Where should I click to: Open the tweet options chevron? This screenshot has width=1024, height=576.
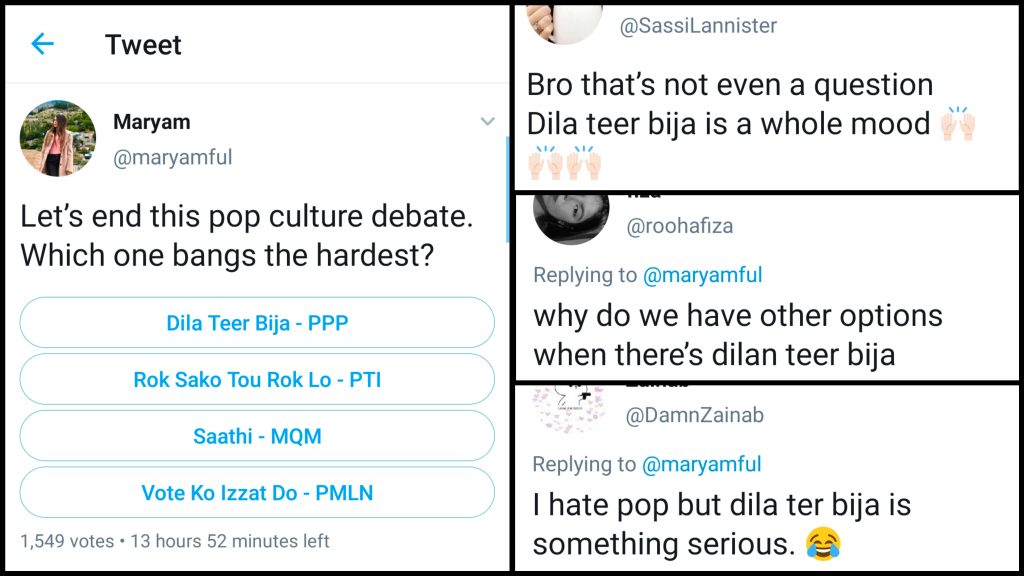(x=487, y=122)
